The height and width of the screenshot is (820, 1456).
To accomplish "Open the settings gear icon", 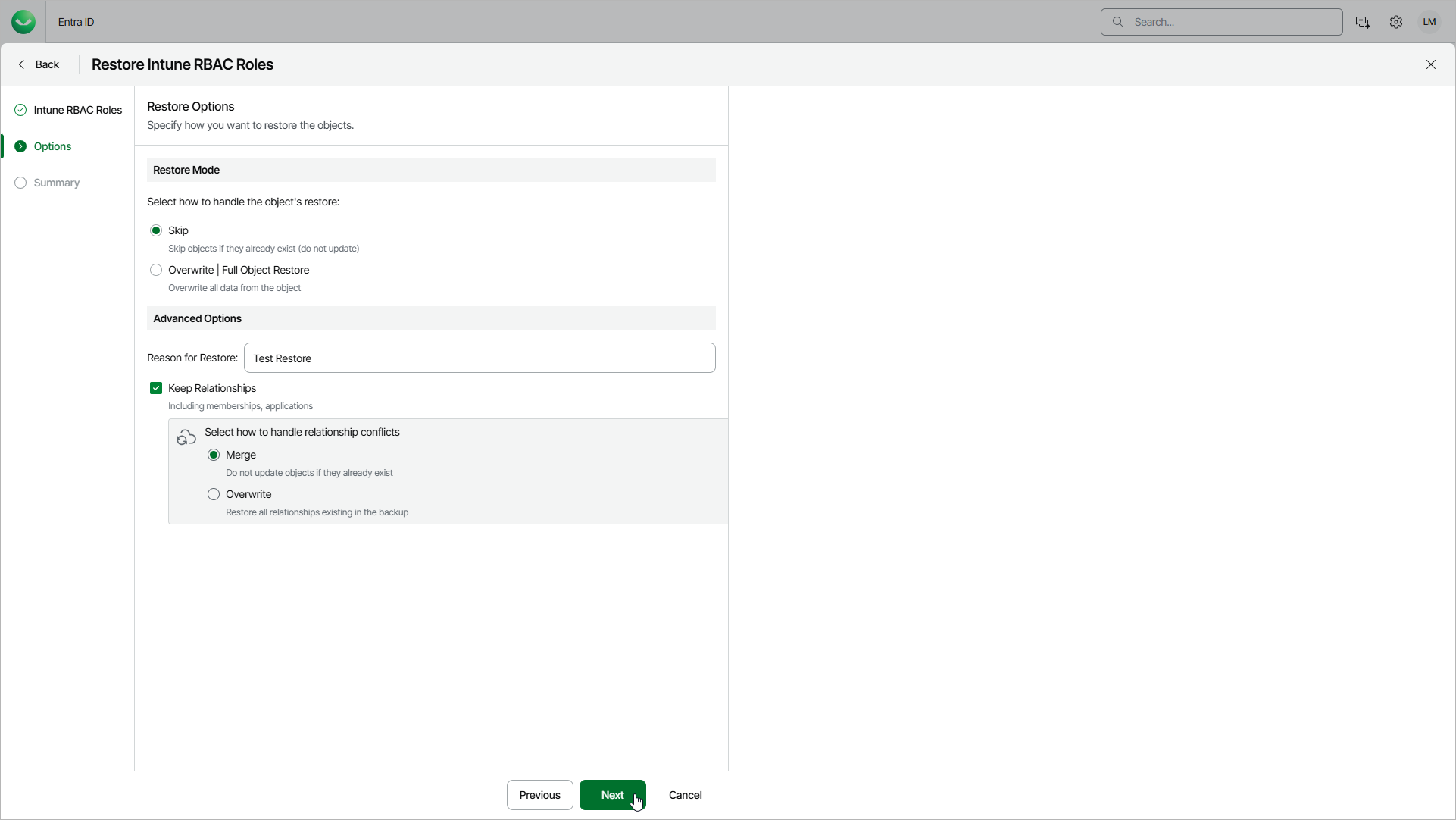I will (x=1396, y=22).
